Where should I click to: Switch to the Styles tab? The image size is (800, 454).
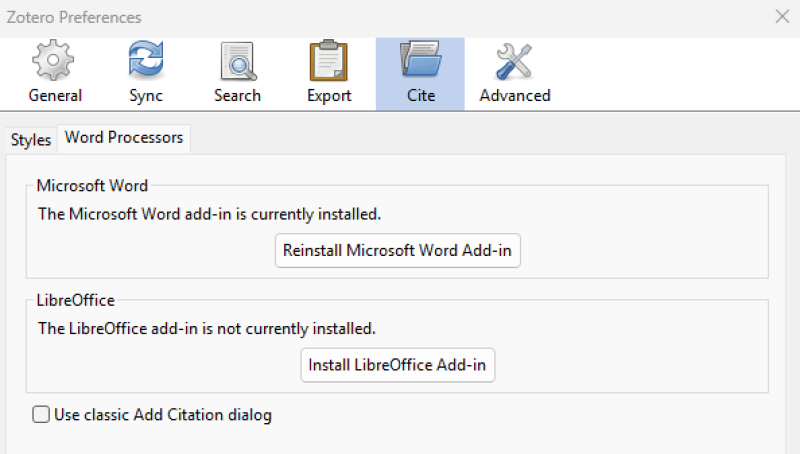click(31, 140)
